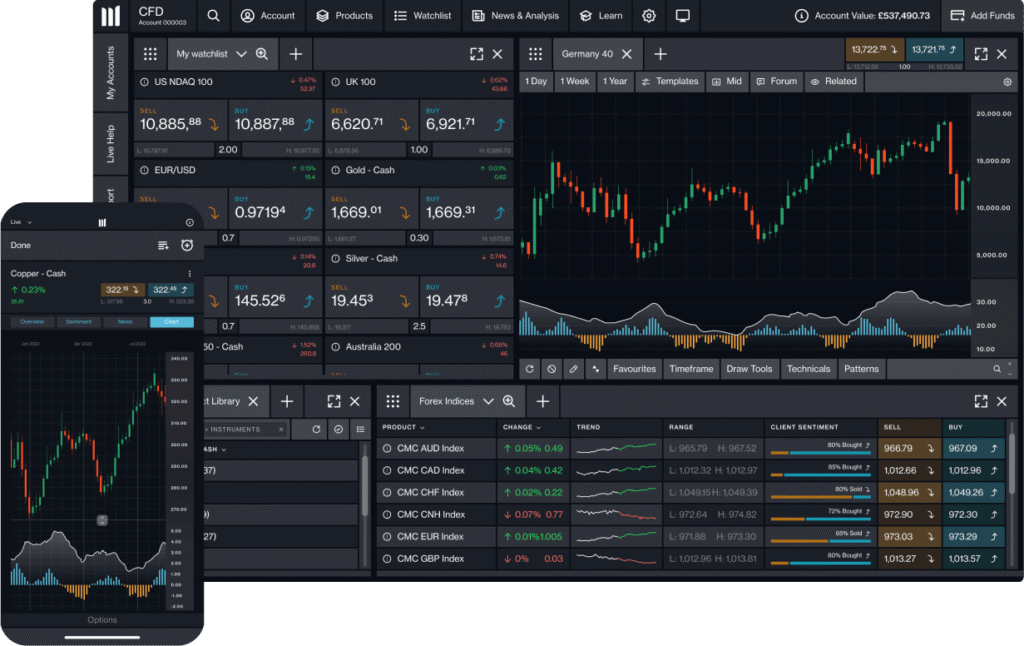1024x646 pixels.
Task: Click the Add Funds button
Action: pyautogui.click(x=982, y=16)
